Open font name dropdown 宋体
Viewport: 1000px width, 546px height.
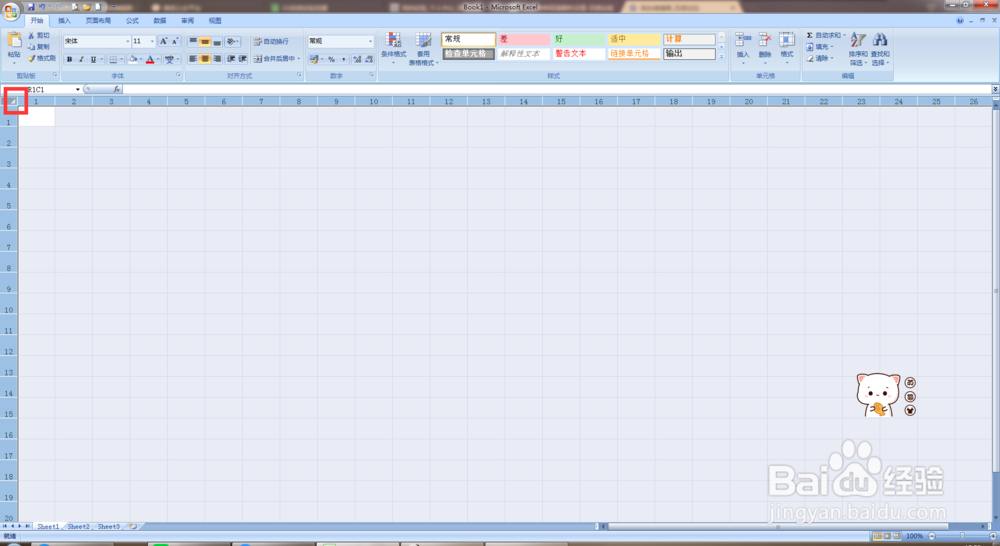point(128,41)
